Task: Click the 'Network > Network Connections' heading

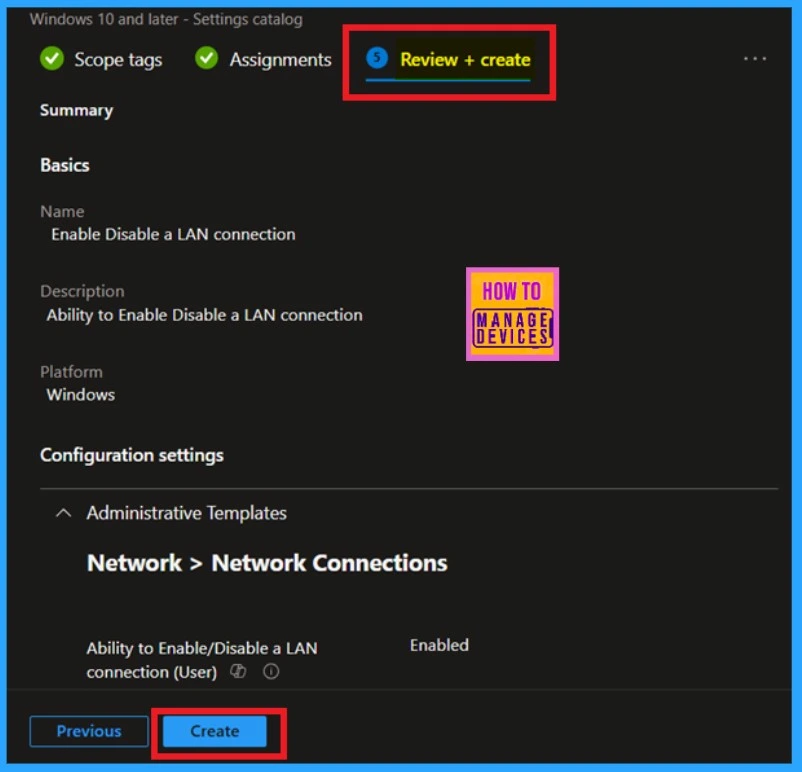Action: [267, 563]
